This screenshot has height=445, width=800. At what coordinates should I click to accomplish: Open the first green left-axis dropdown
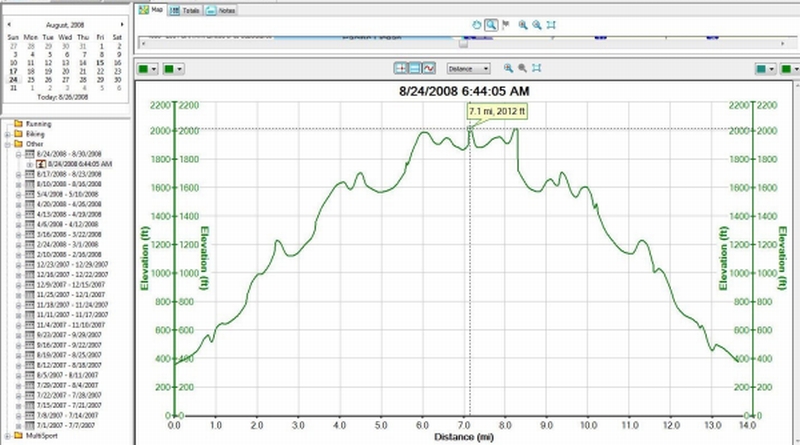[148, 69]
